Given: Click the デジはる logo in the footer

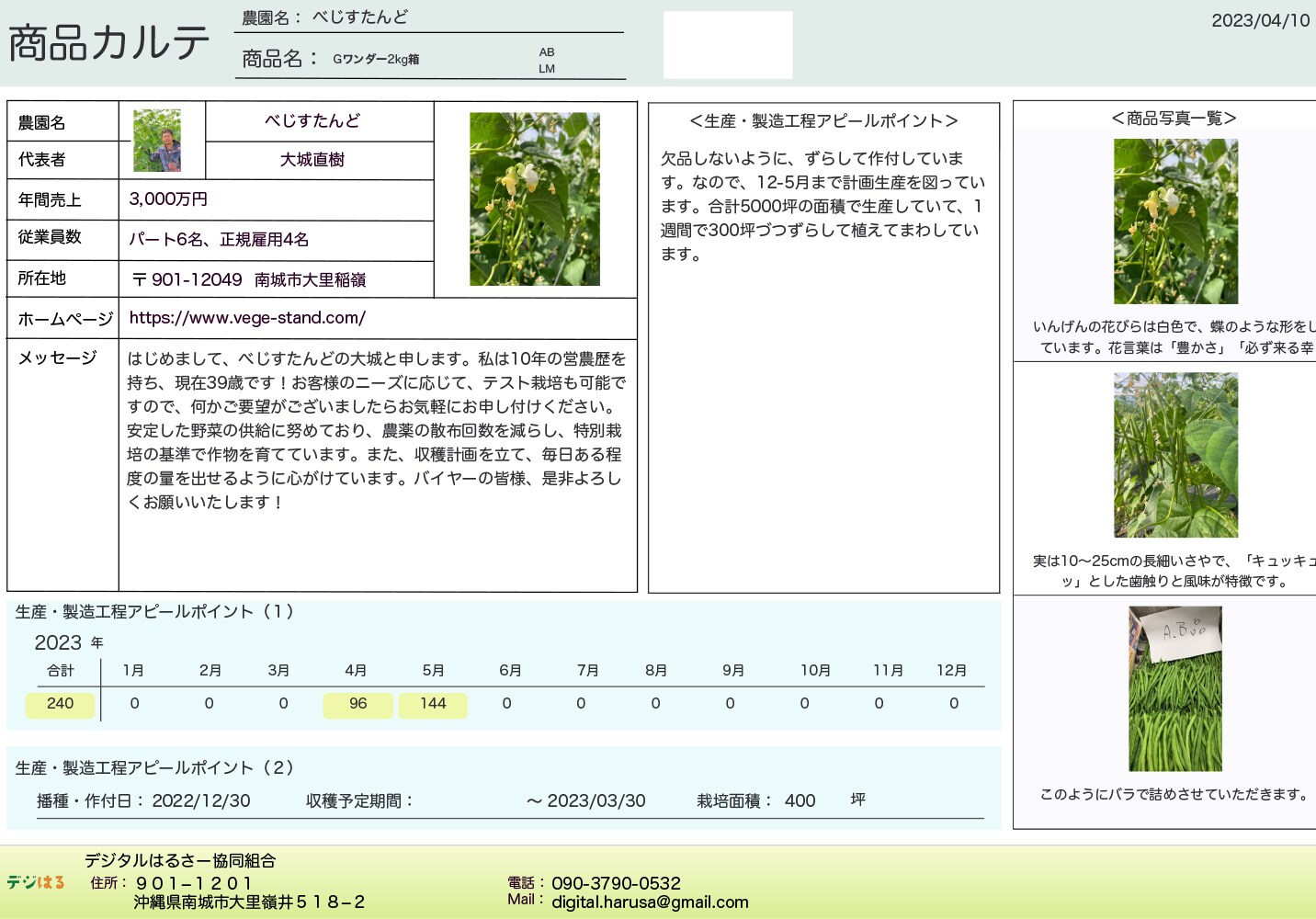Looking at the screenshot, I should coord(36,882).
